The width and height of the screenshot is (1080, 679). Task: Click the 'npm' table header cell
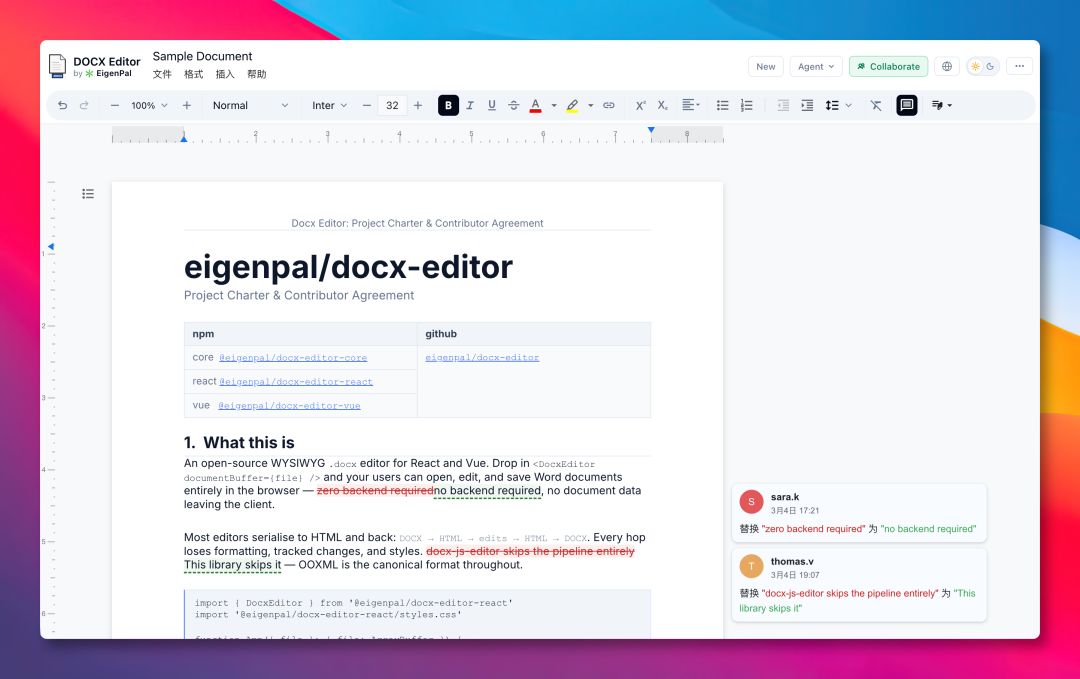[x=300, y=334]
